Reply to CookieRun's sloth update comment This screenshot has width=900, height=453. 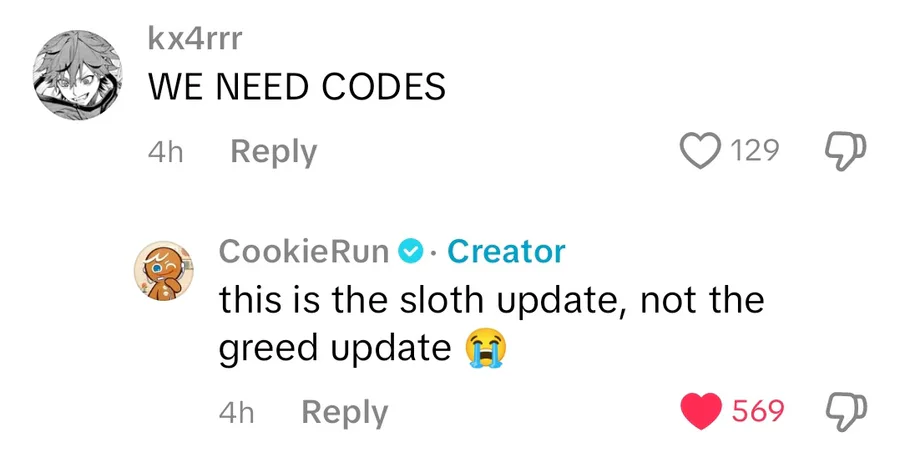coord(345,412)
